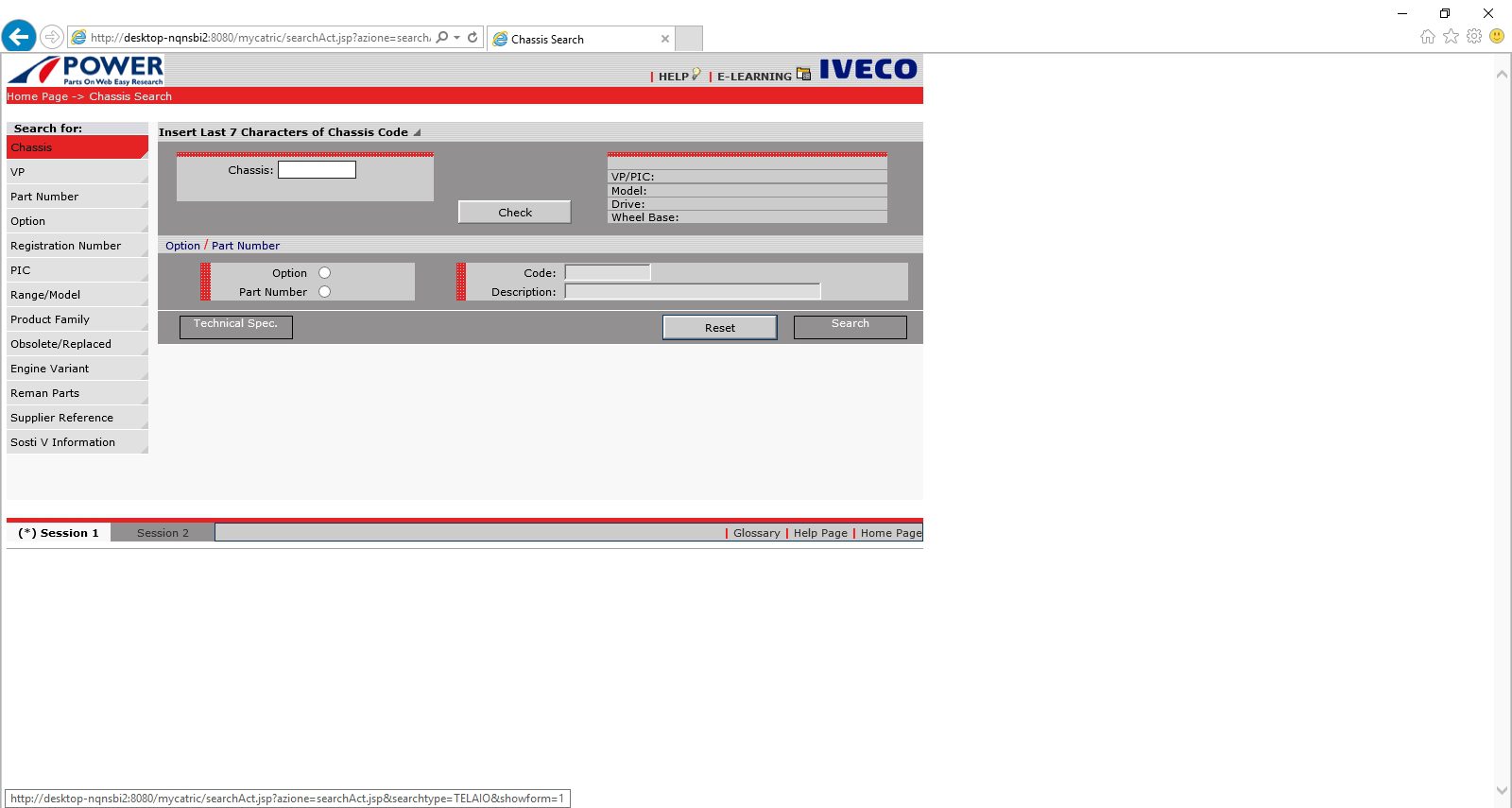Click the Technical Spec. button
The image size is (1512, 808).
(x=236, y=326)
